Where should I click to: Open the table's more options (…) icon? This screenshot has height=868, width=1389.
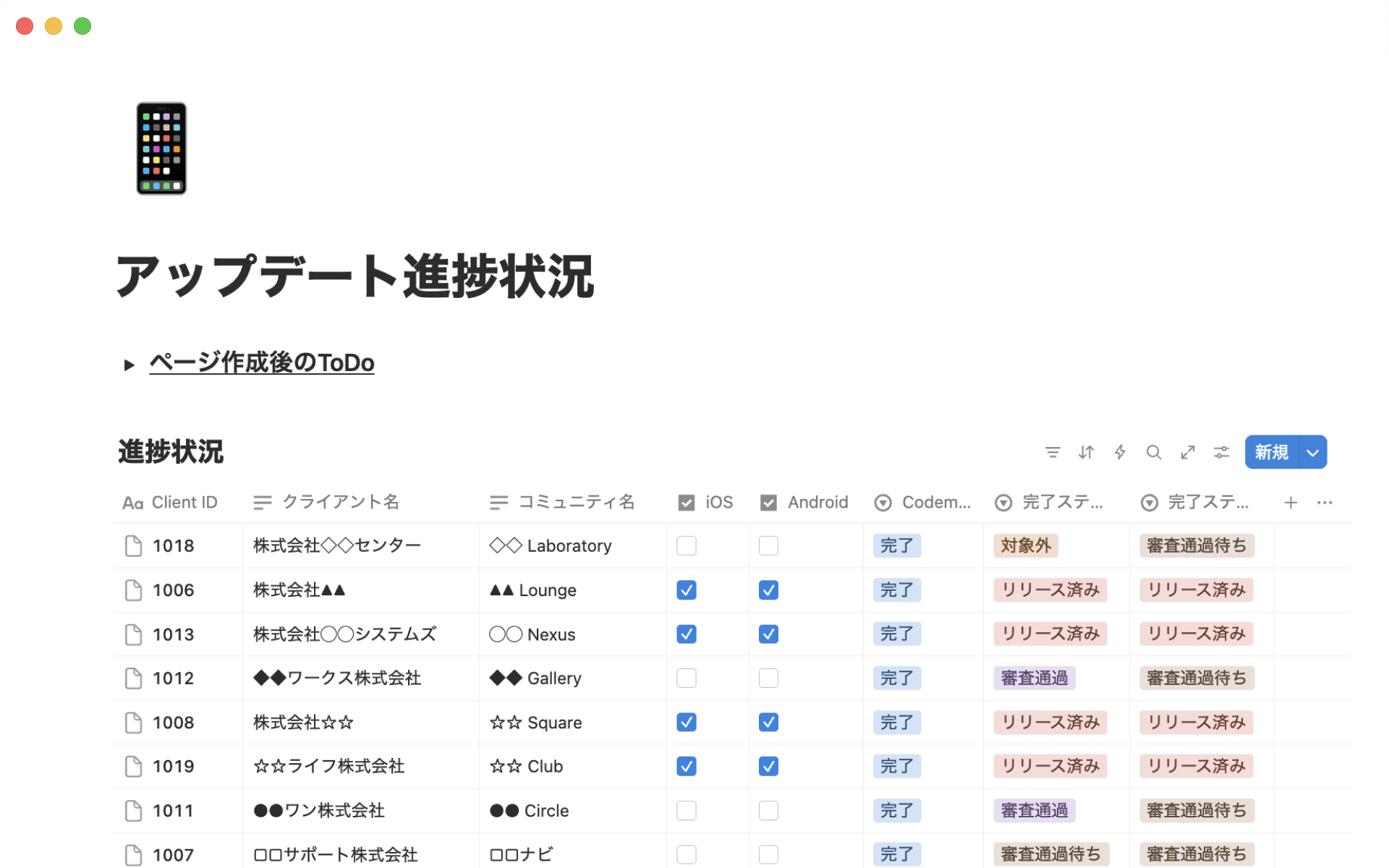coord(1325,502)
